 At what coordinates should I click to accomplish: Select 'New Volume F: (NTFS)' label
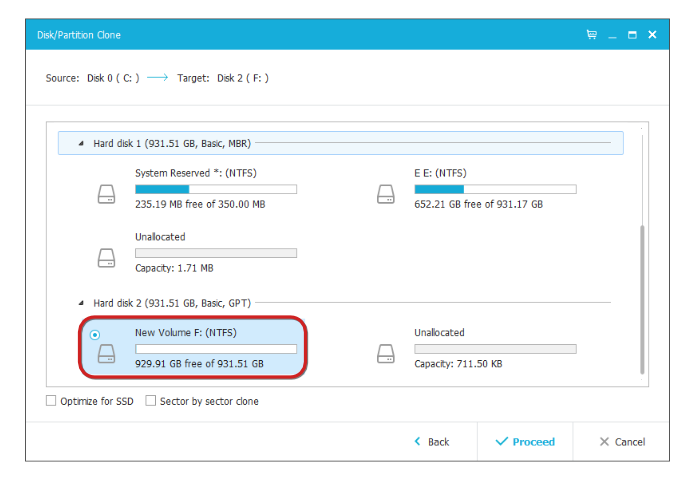(186, 332)
